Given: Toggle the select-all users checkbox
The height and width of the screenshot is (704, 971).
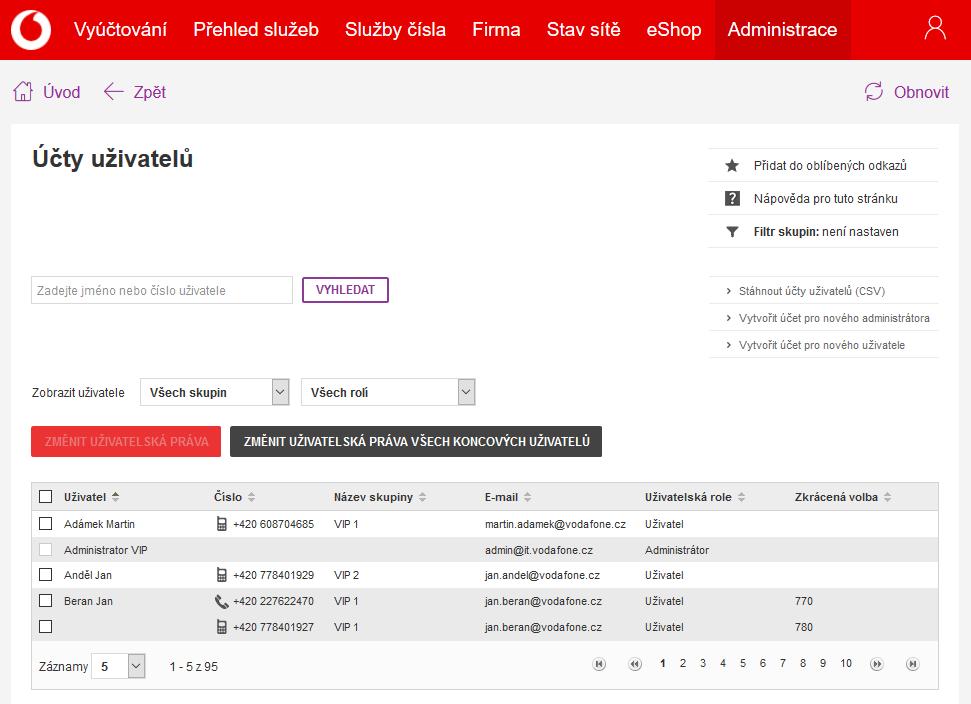Looking at the screenshot, I should click(45, 496).
